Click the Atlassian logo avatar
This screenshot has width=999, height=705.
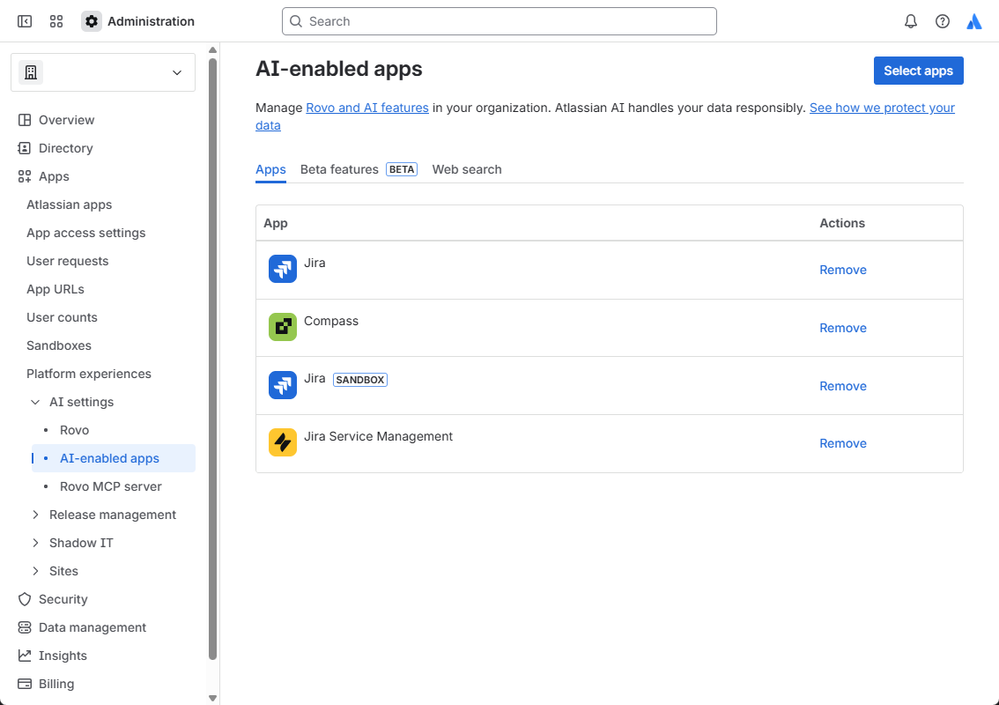[974, 21]
